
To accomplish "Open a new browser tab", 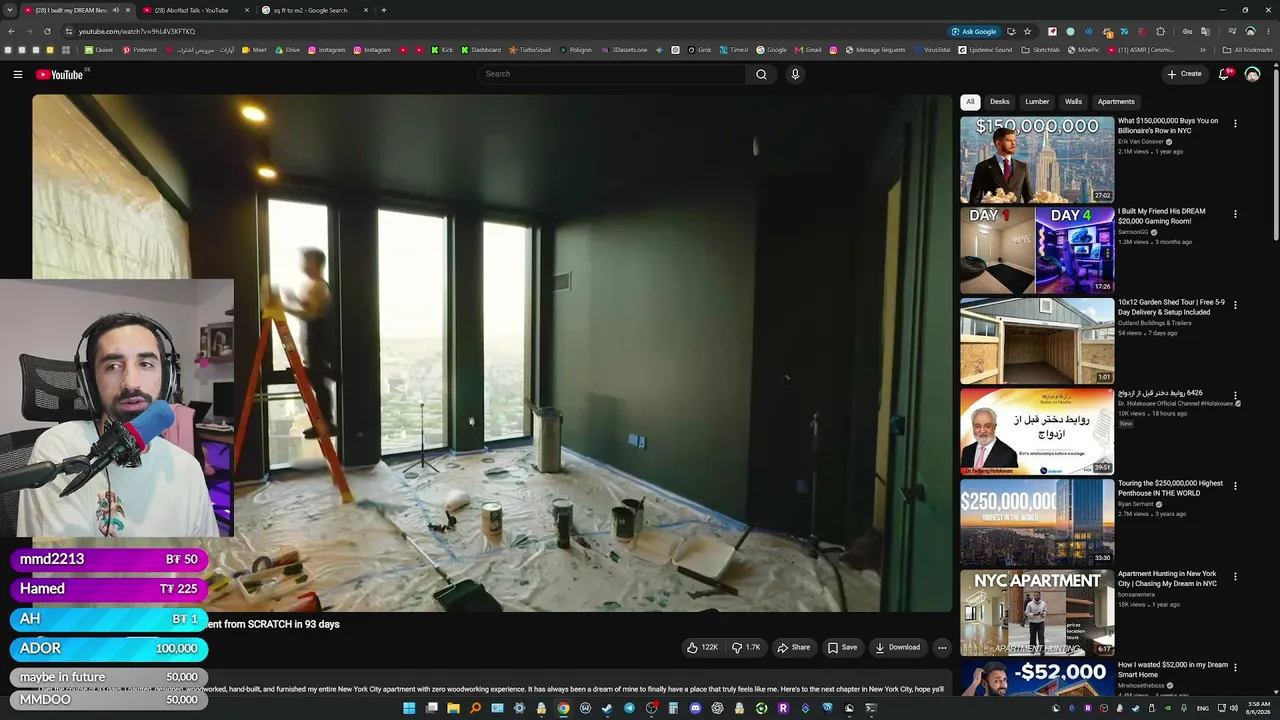I will click(384, 10).
